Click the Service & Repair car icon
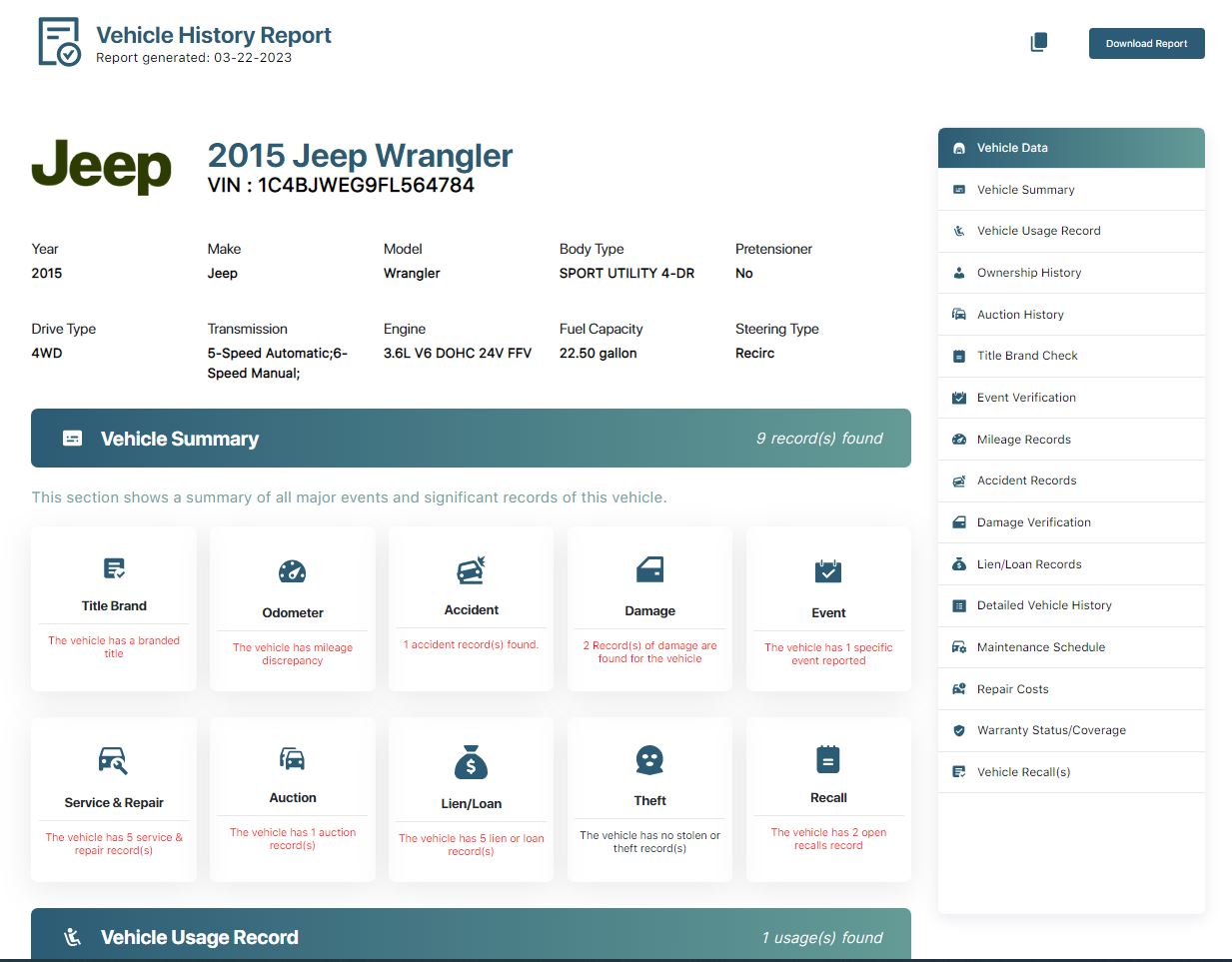Screen dimensions: 1232x962 [114, 760]
